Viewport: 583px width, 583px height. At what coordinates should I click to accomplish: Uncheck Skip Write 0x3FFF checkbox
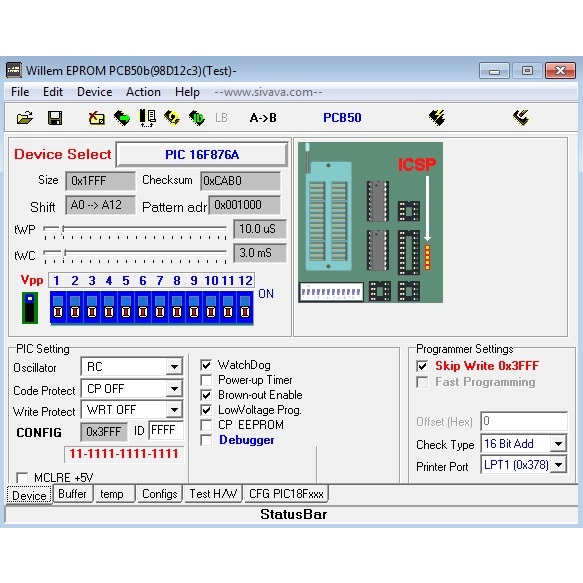[x=422, y=366]
